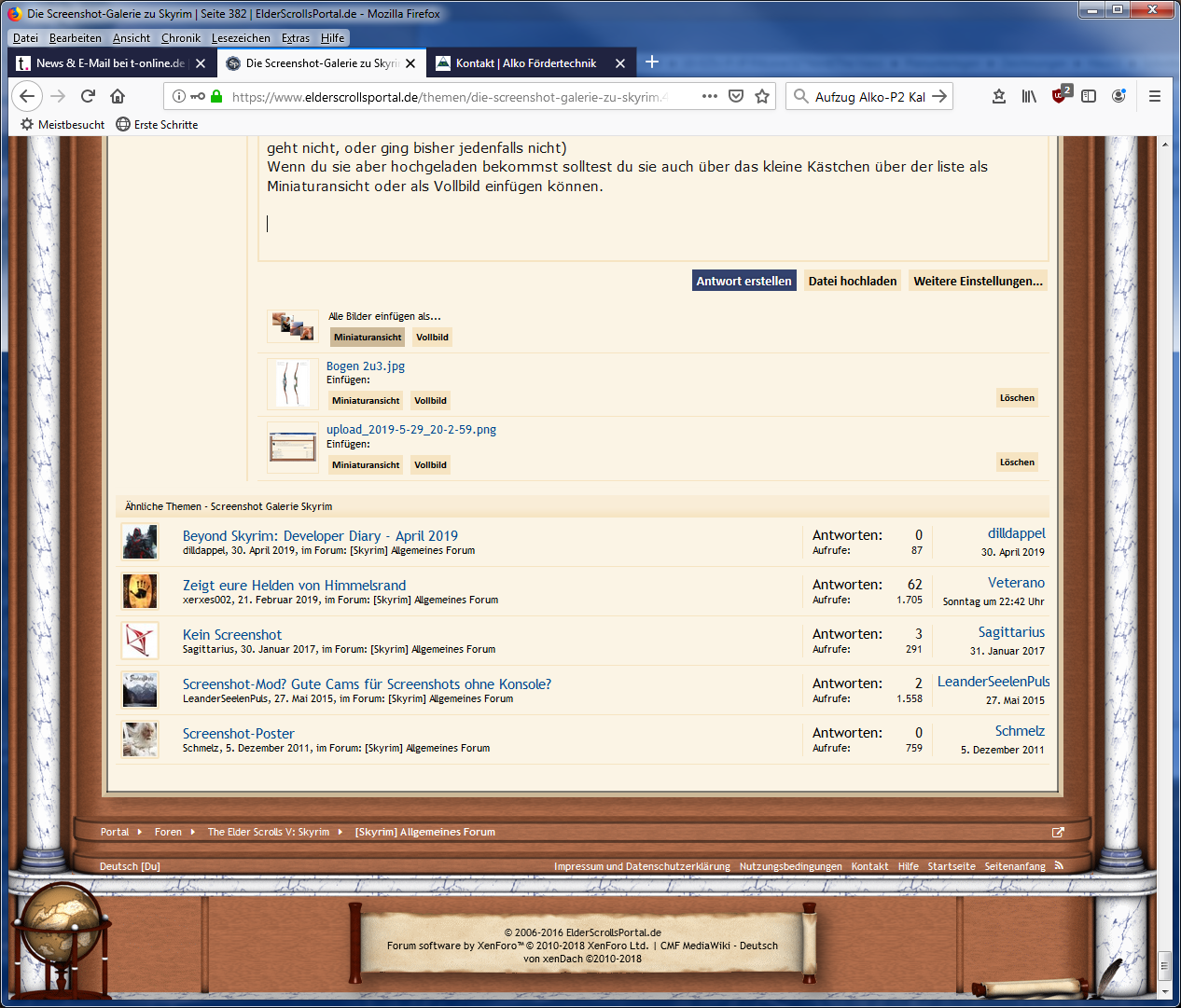Click the green padlock security icon
The width and height of the screenshot is (1181, 1008).
click(x=216, y=96)
